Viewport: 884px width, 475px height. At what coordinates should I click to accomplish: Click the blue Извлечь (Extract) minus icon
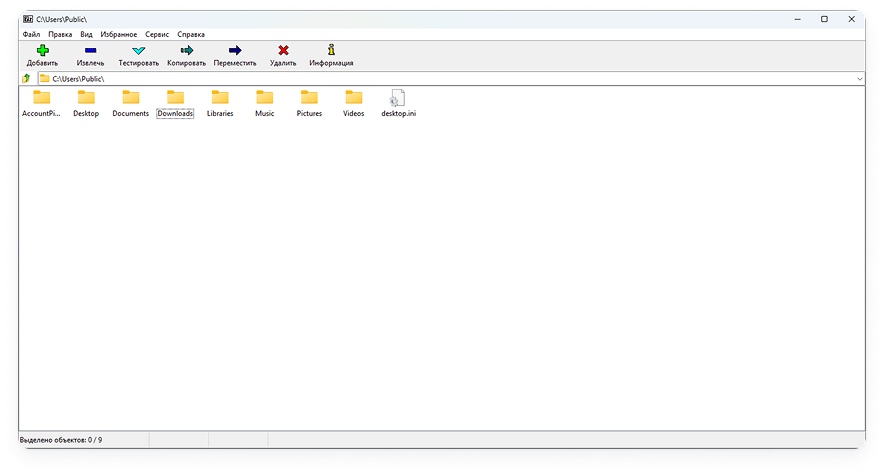tap(90, 50)
